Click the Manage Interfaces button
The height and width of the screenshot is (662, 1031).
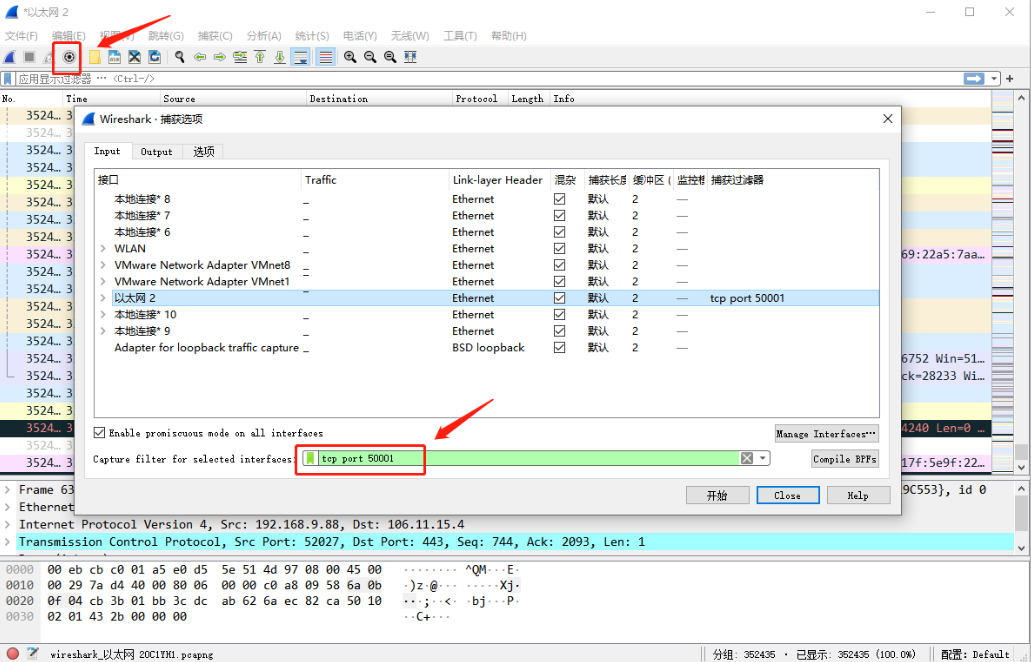tap(827, 433)
